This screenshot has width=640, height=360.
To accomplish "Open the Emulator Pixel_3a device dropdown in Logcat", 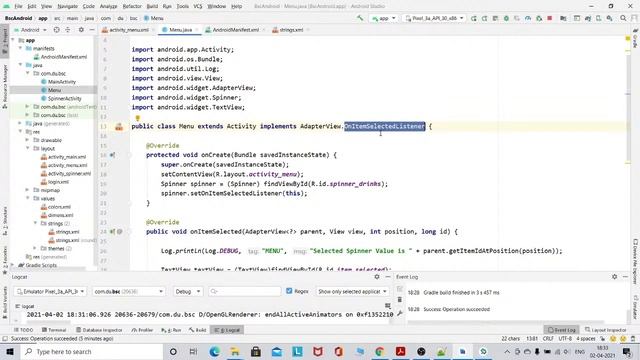I will [50, 291].
